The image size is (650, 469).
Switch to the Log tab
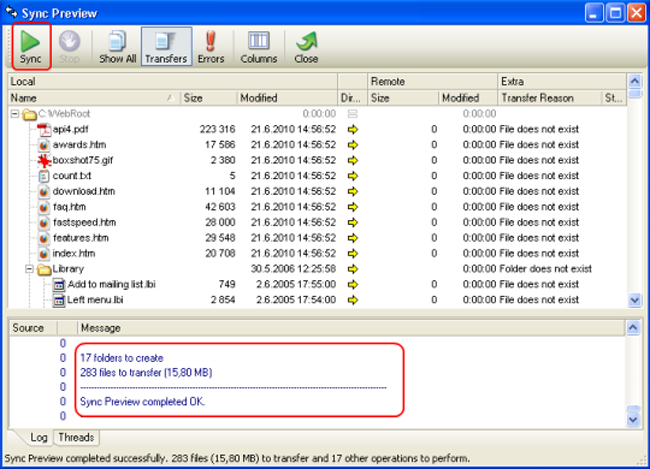click(x=39, y=437)
